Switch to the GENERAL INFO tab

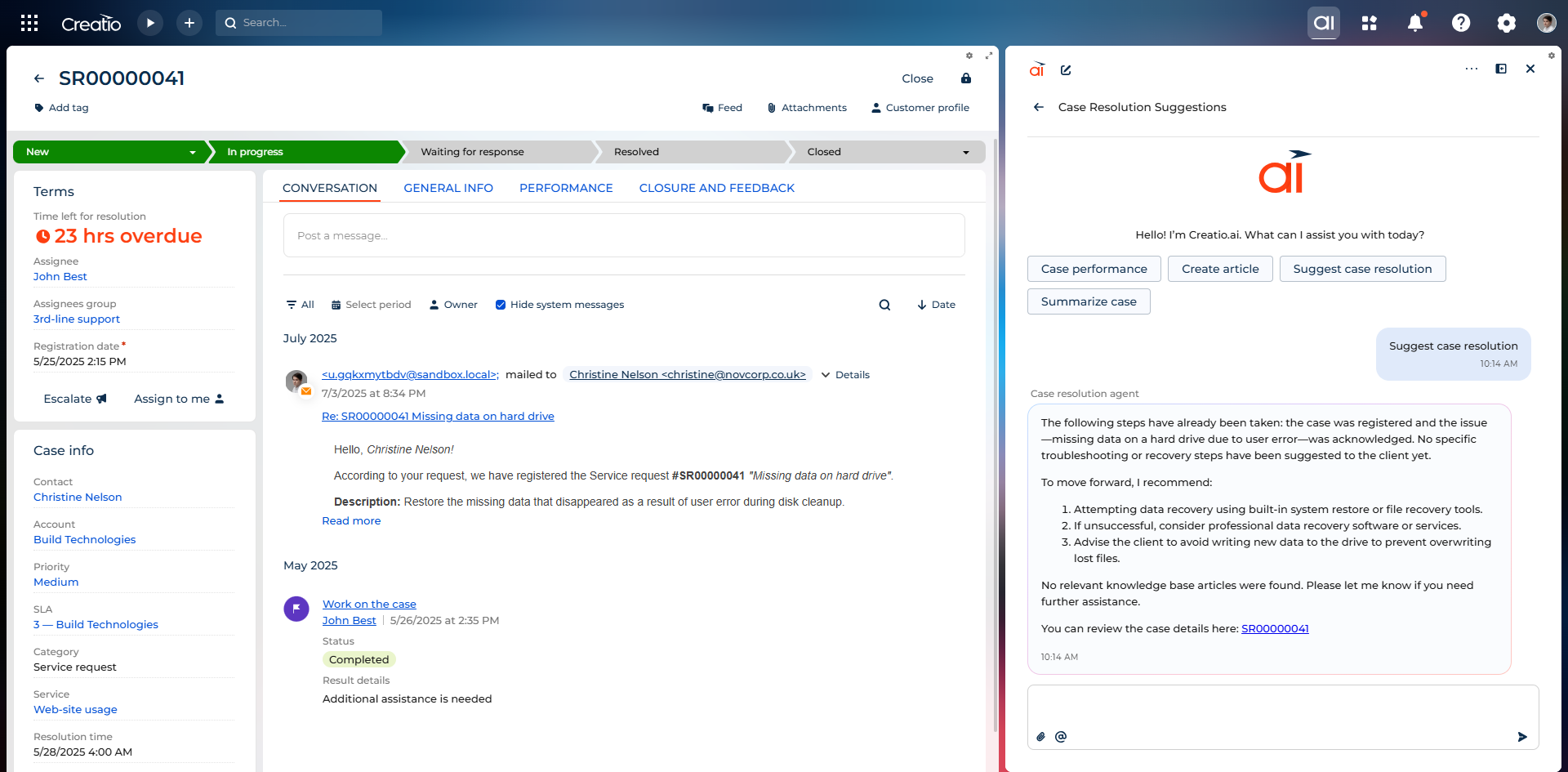448,188
